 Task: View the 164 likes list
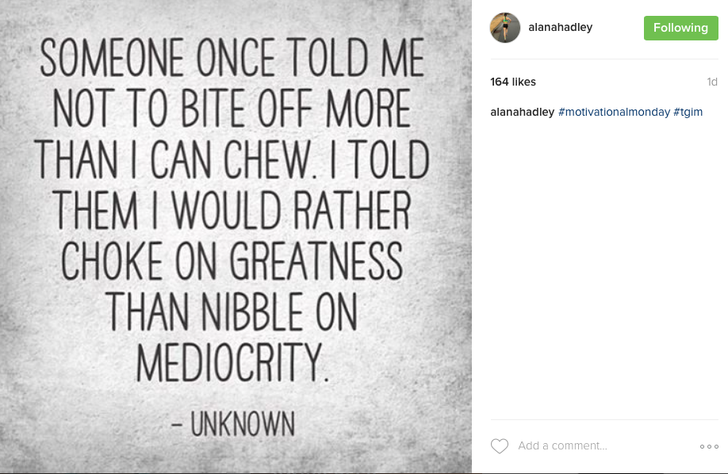[x=513, y=82]
